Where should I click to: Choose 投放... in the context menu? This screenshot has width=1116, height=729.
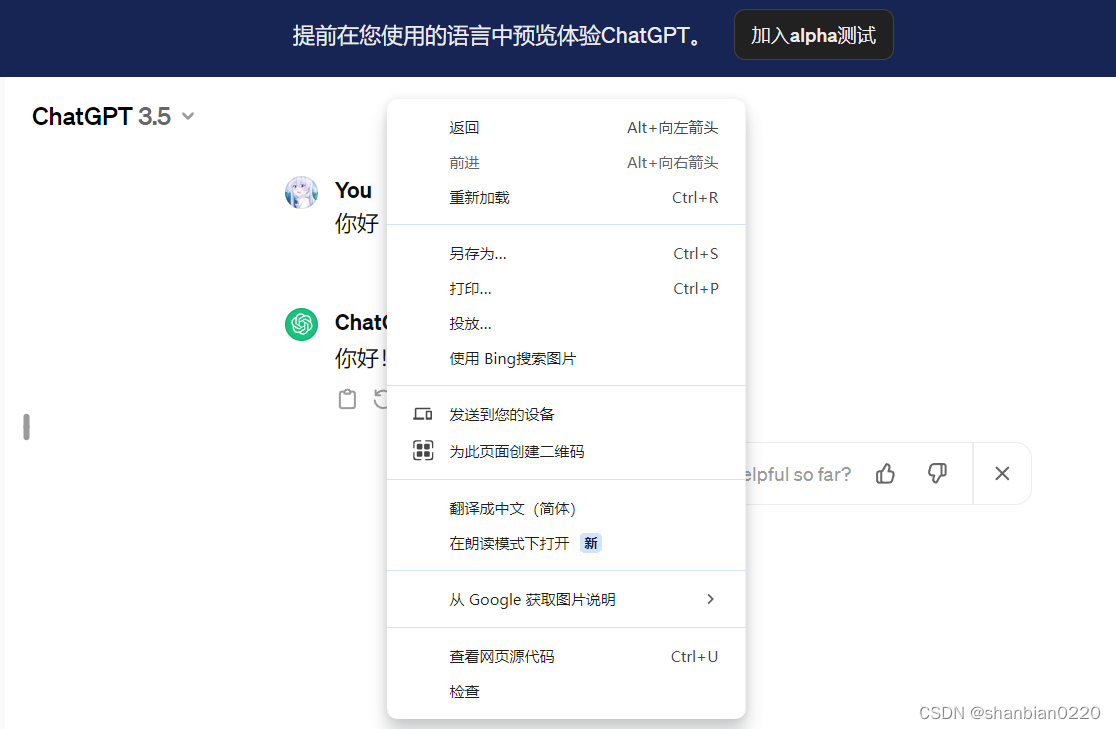(x=566, y=324)
